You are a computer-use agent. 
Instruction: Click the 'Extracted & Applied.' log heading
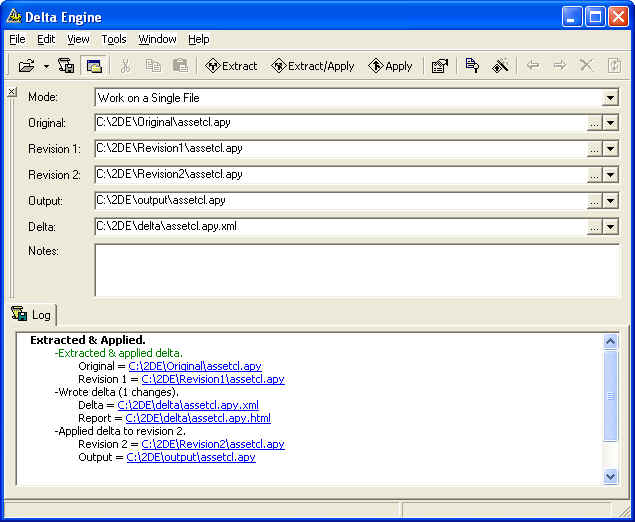[x=88, y=340]
